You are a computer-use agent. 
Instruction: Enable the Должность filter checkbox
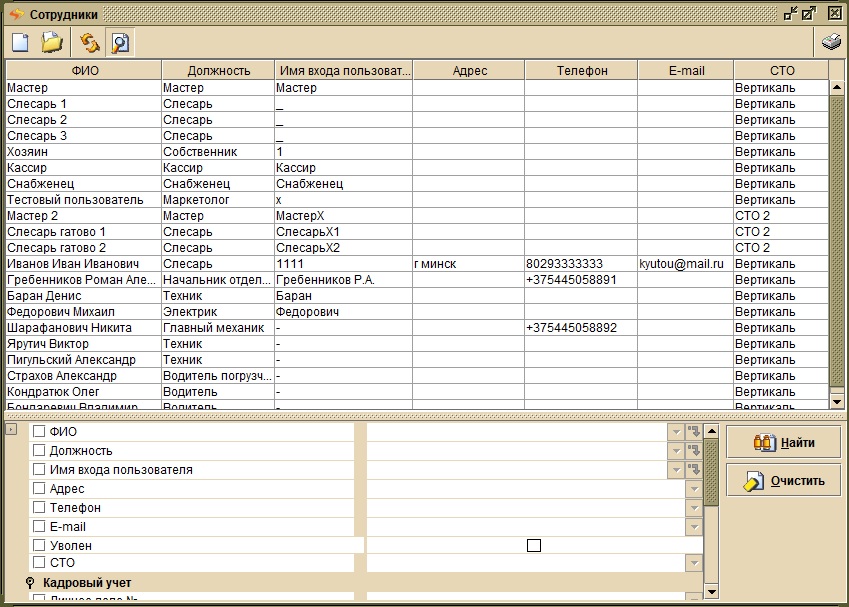pyautogui.click(x=39, y=451)
